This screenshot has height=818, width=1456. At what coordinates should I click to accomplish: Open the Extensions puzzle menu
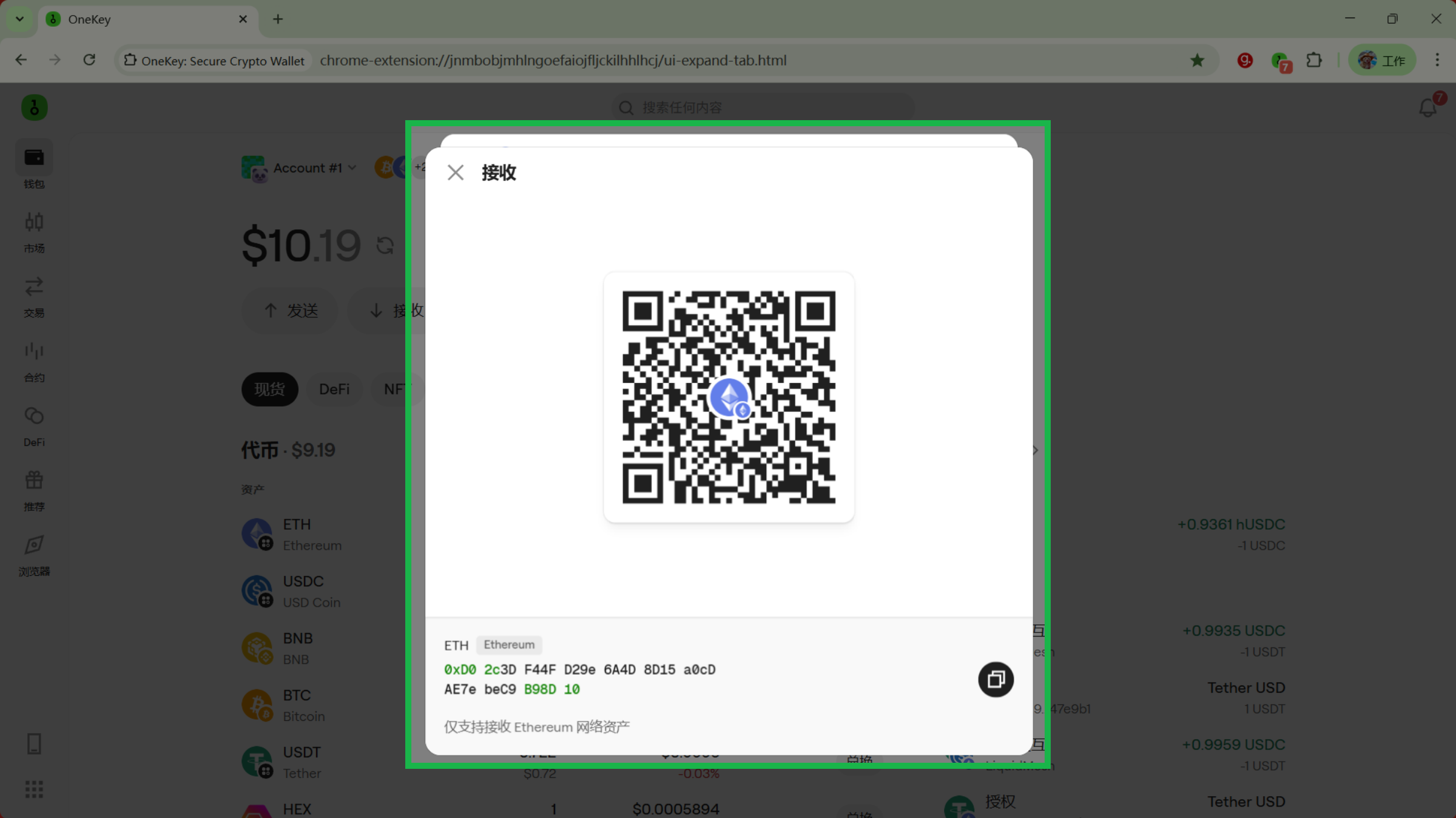1314,61
